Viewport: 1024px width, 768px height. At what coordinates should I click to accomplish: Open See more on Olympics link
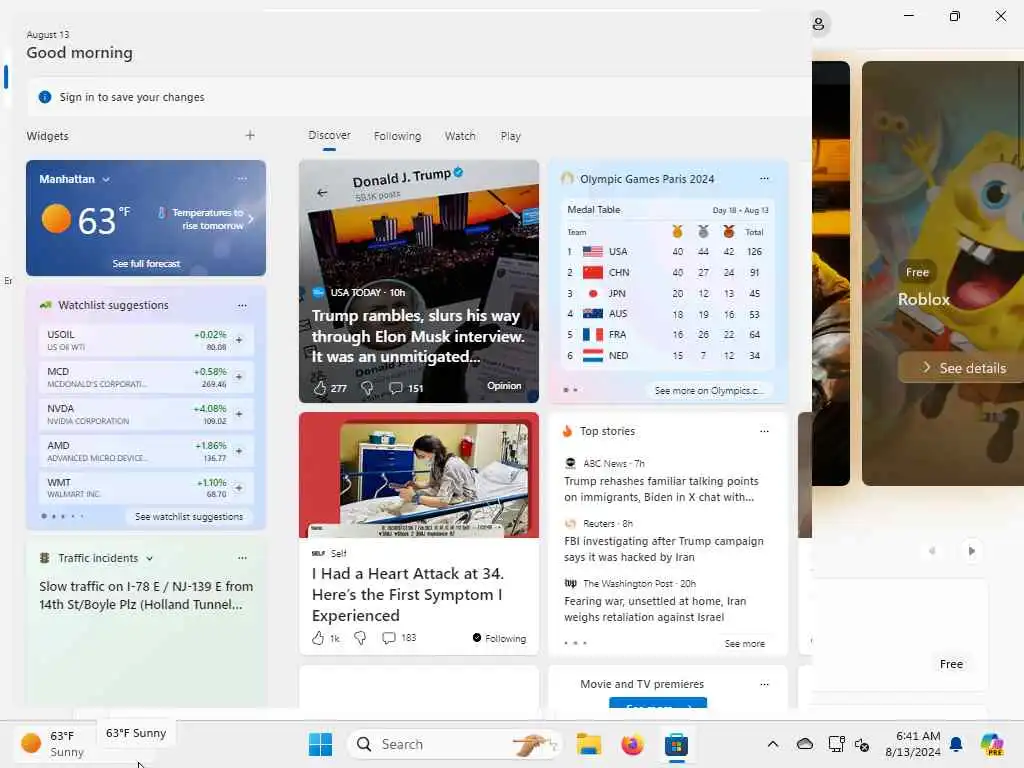709,391
